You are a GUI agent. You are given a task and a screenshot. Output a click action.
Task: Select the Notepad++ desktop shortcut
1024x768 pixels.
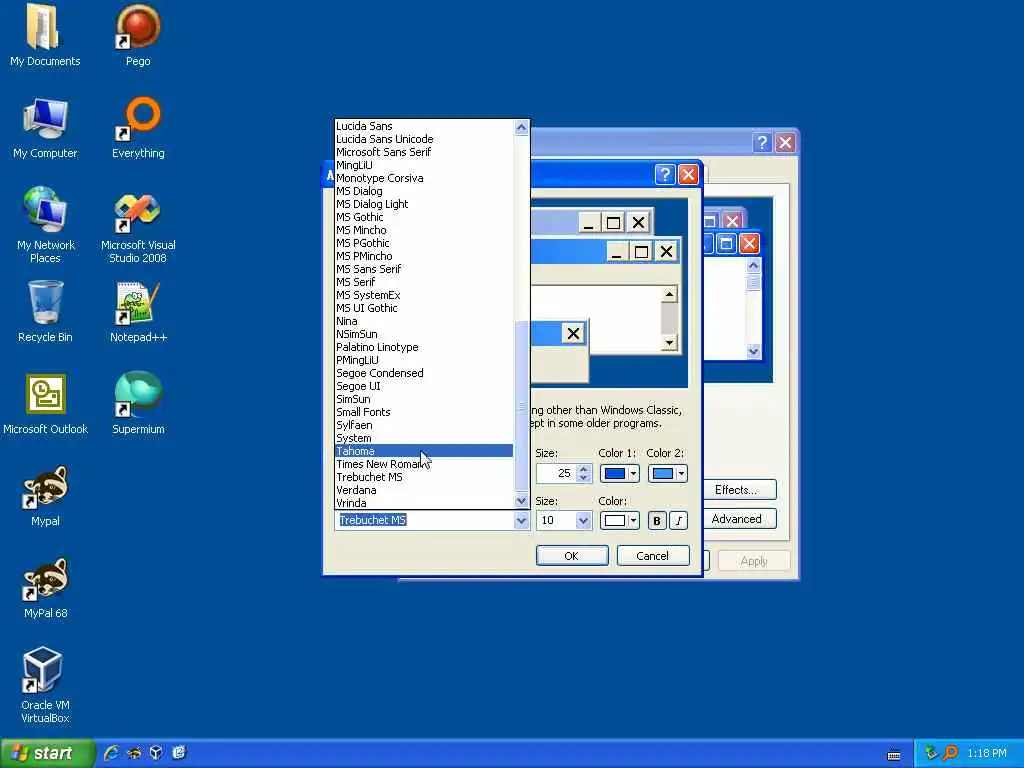tap(138, 312)
